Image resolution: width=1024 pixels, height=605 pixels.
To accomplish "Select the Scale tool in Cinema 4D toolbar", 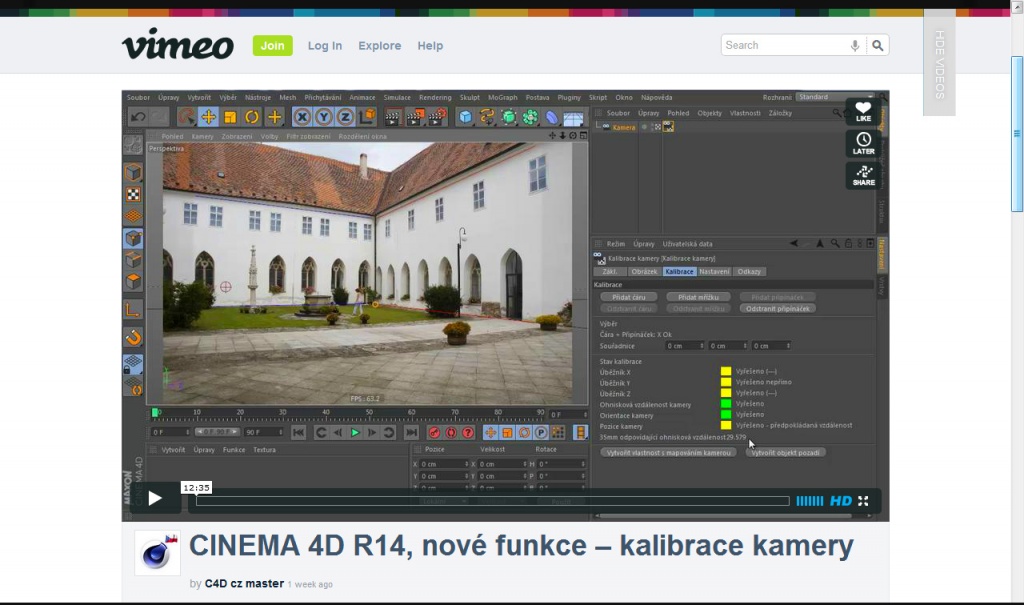I will [x=230, y=117].
